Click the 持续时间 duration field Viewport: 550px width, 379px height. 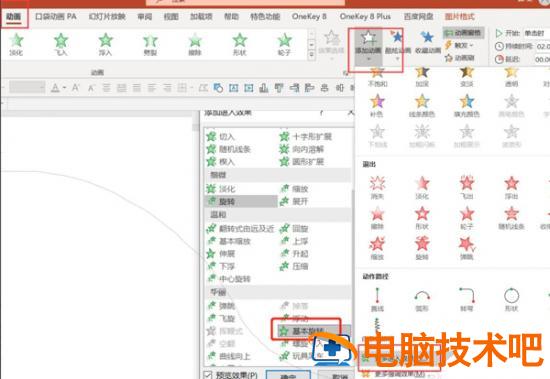[x=543, y=46]
